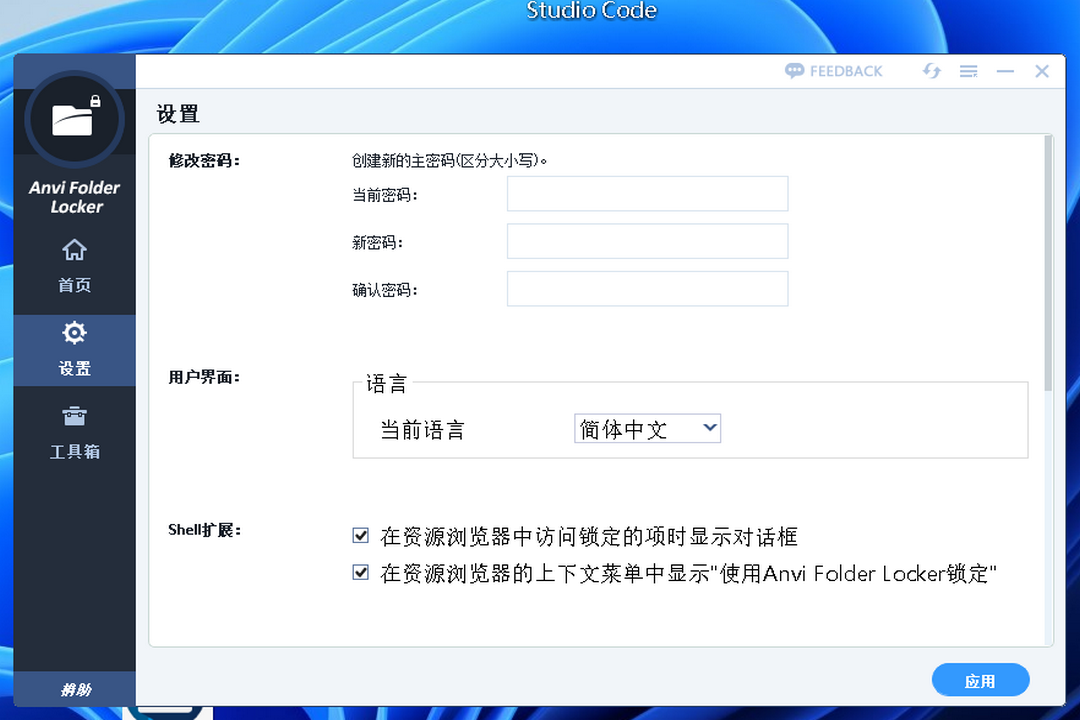Expand the 简体中文 combo box arrow
This screenshot has width=1080, height=720.
point(710,427)
